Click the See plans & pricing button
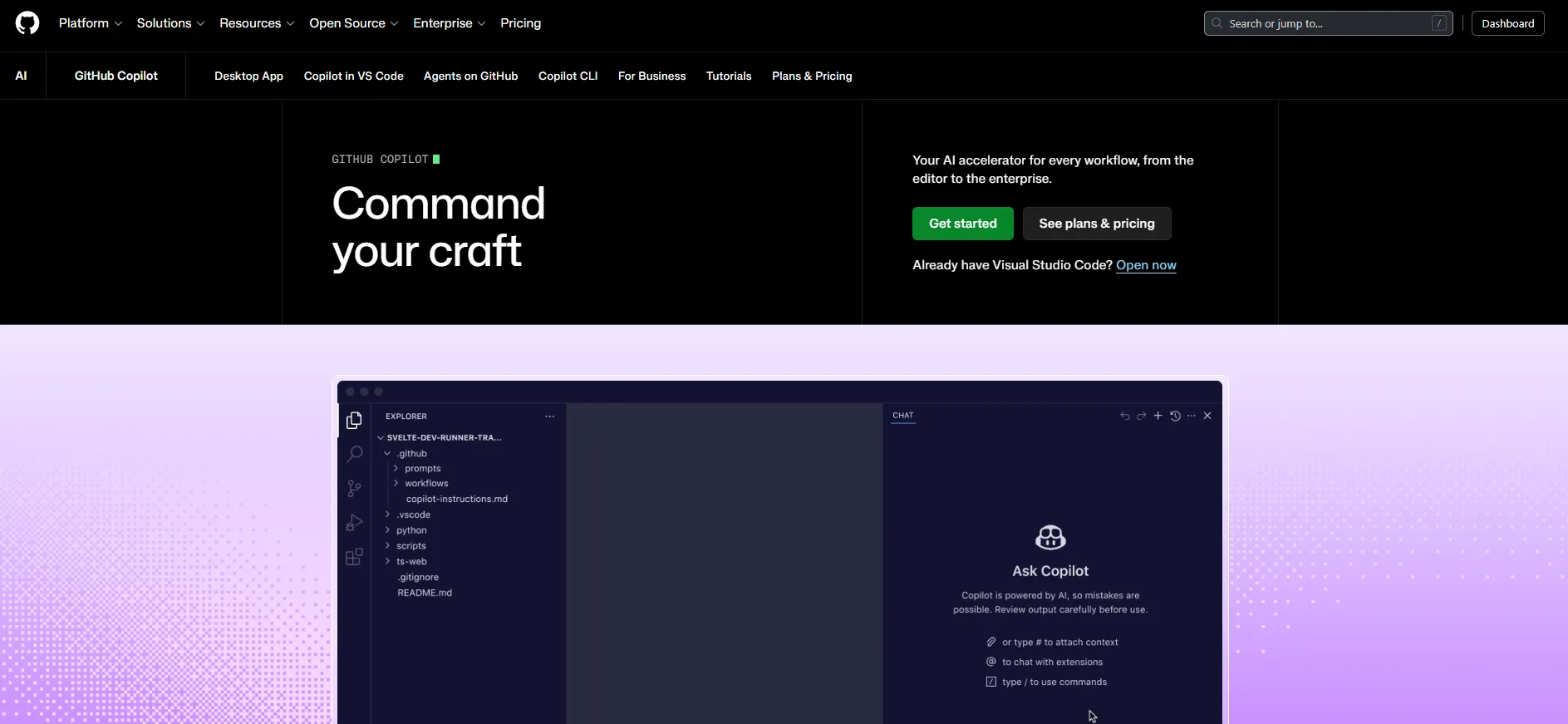 pos(1097,224)
